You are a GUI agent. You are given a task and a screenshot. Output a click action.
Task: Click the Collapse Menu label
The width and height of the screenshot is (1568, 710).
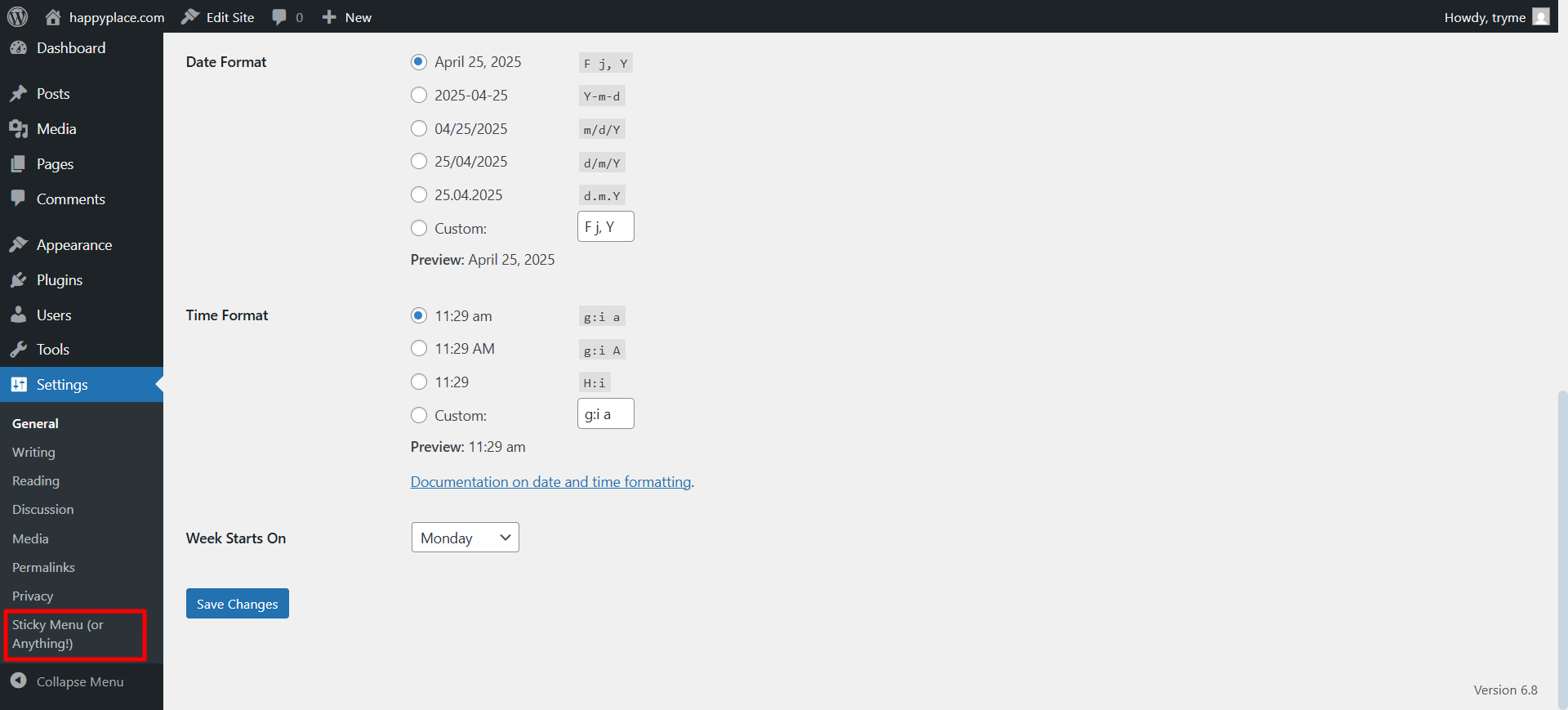pyautogui.click(x=80, y=681)
